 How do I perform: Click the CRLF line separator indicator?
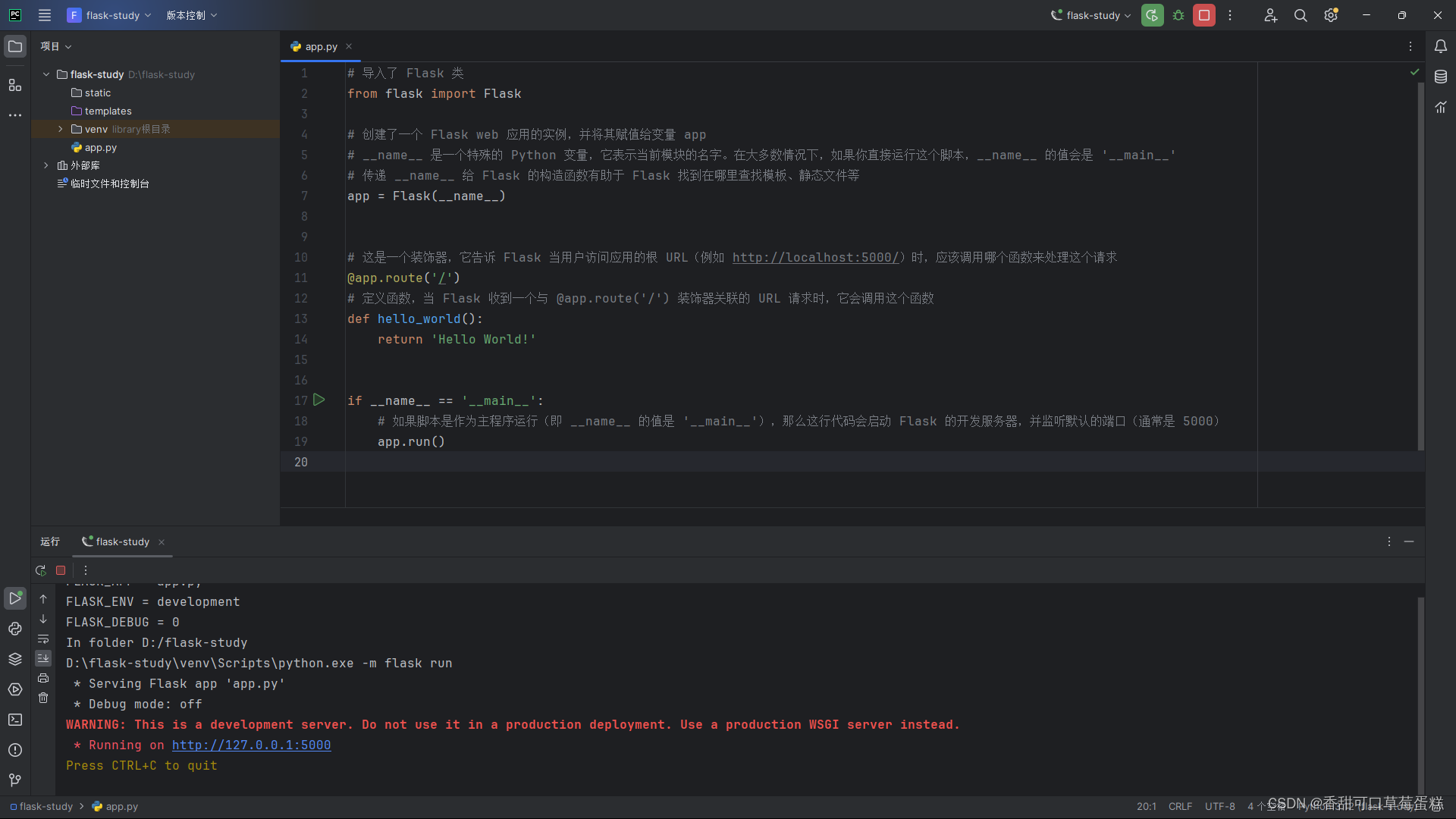pos(1180,806)
